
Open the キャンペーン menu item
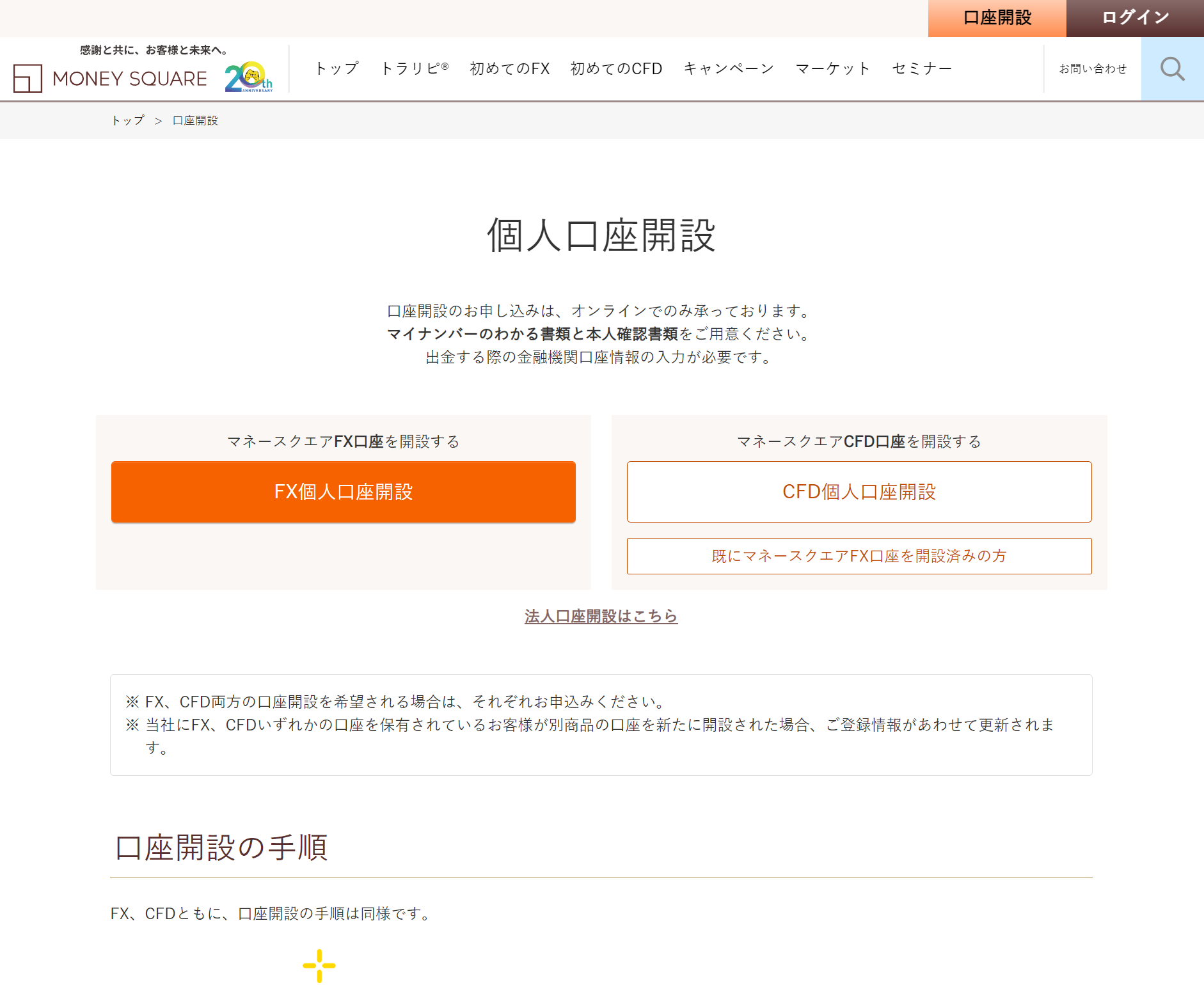(729, 68)
